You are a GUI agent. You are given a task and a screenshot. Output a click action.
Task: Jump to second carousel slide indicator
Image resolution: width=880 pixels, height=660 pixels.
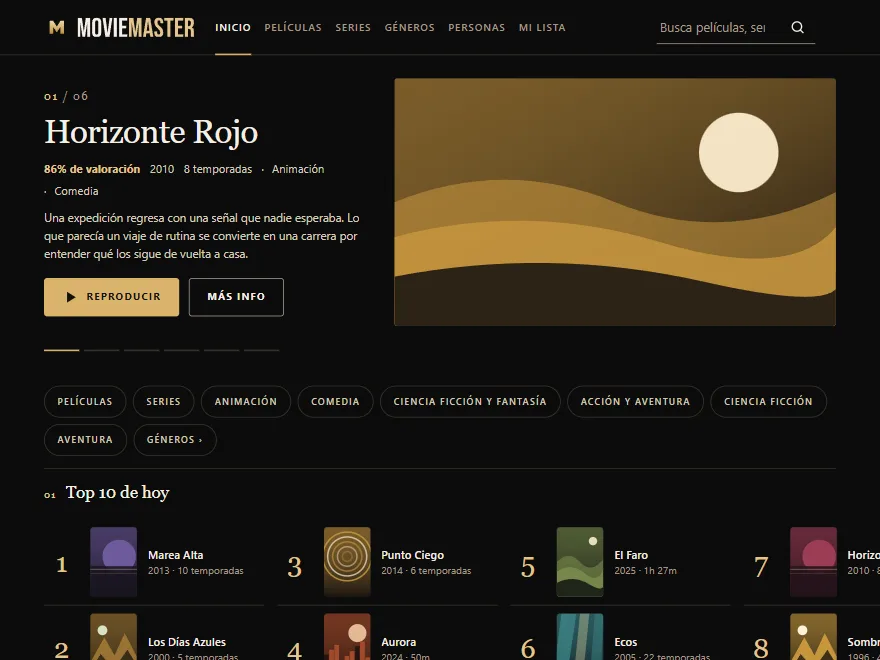point(102,350)
